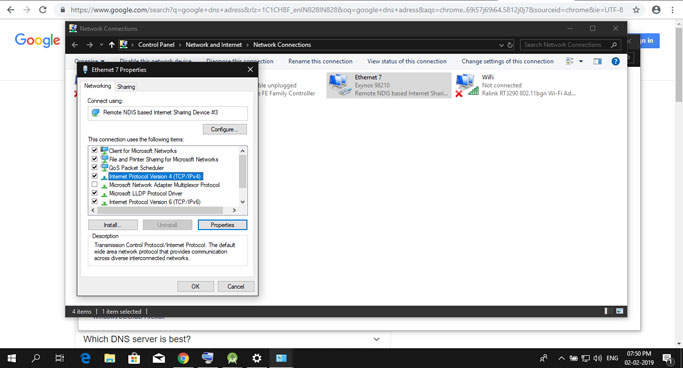The width and height of the screenshot is (683, 368).
Task: Open Network Connections help icon
Action: (615, 61)
